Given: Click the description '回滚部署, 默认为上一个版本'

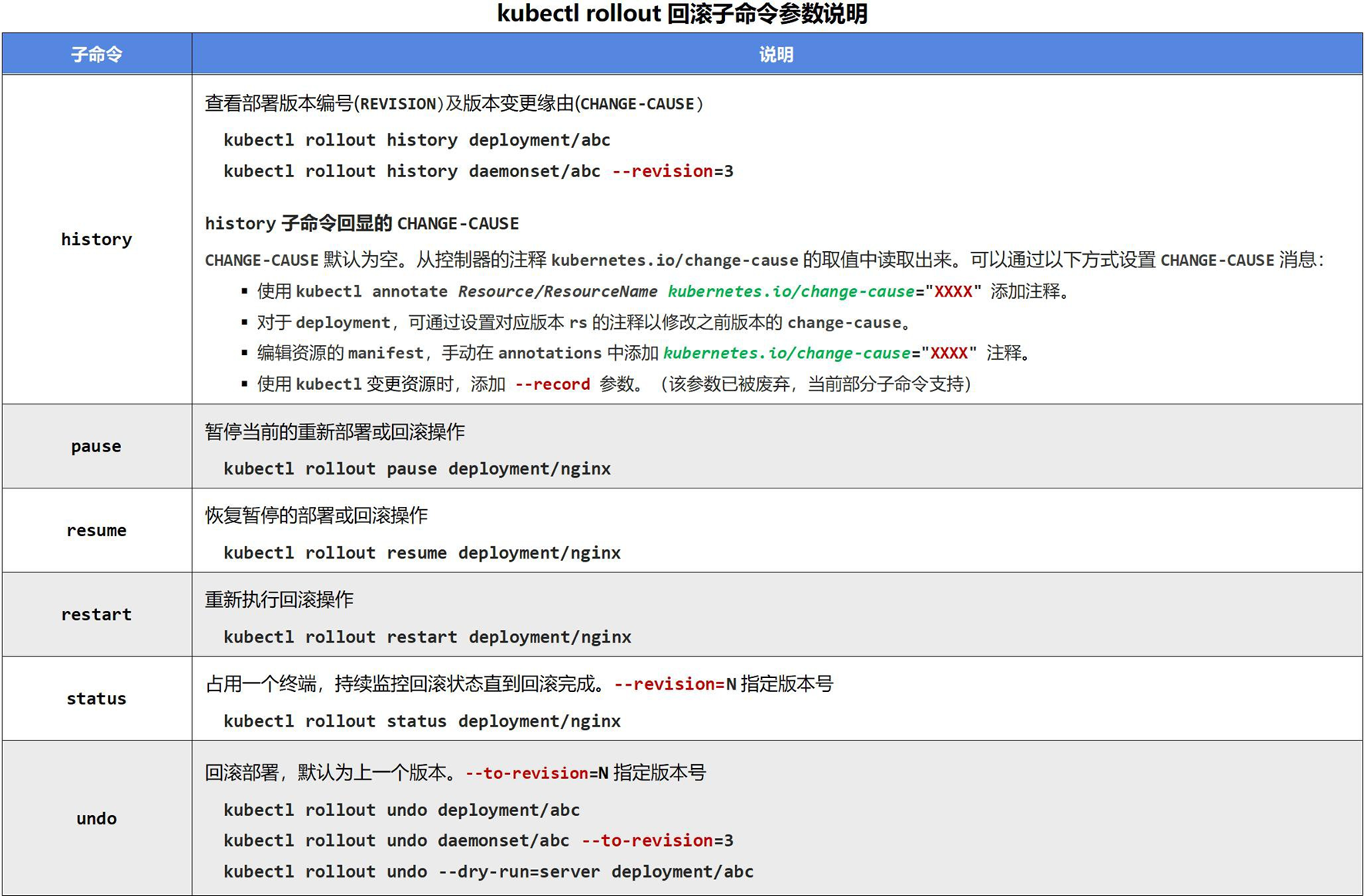Looking at the screenshot, I should (333, 773).
